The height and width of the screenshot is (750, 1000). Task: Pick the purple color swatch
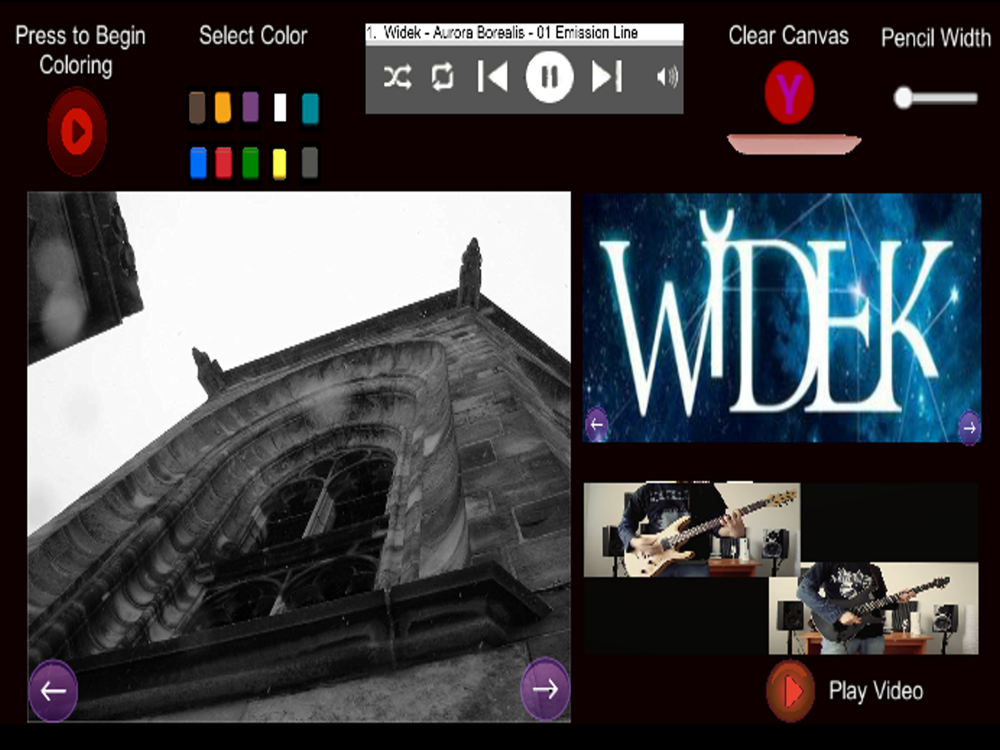pos(251,107)
